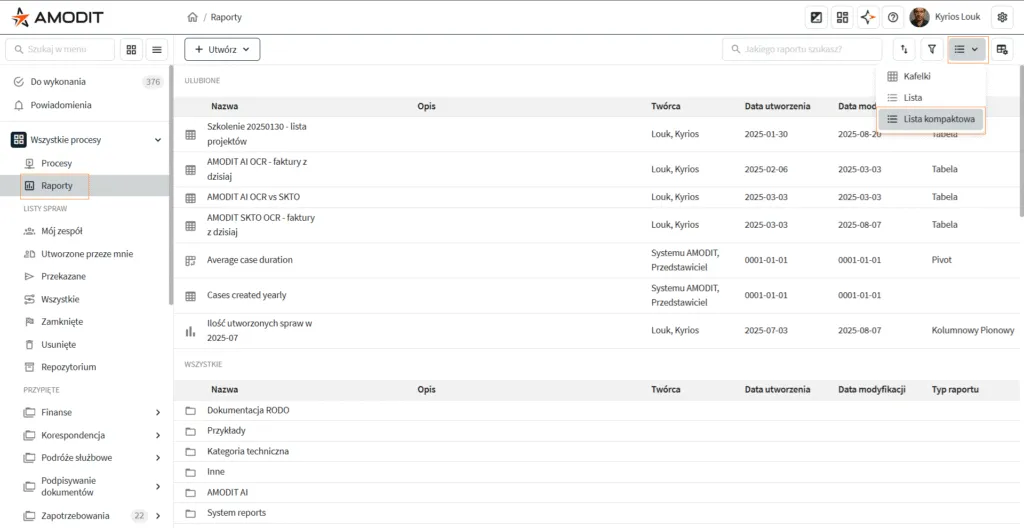Viewport: 1024px width, 528px height.
Task: Select Lista kompaktowa view option
Action: [931, 120]
